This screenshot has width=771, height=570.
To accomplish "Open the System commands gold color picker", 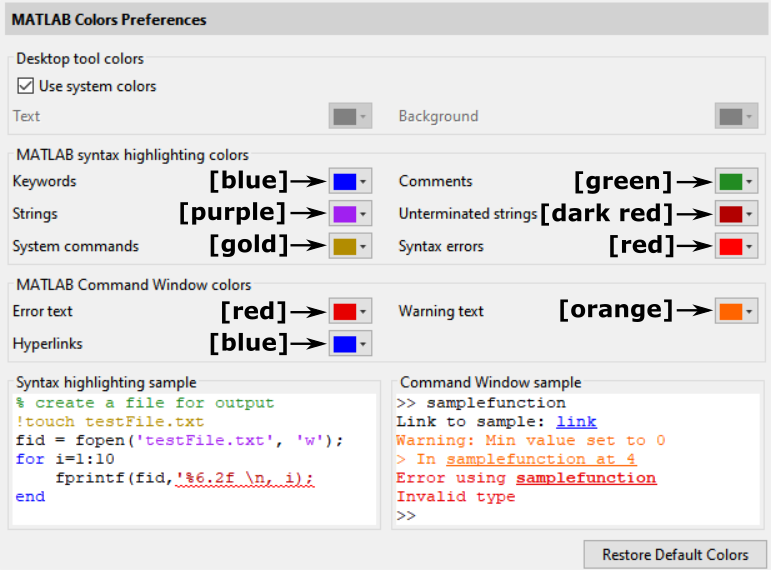I will pos(350,246).
